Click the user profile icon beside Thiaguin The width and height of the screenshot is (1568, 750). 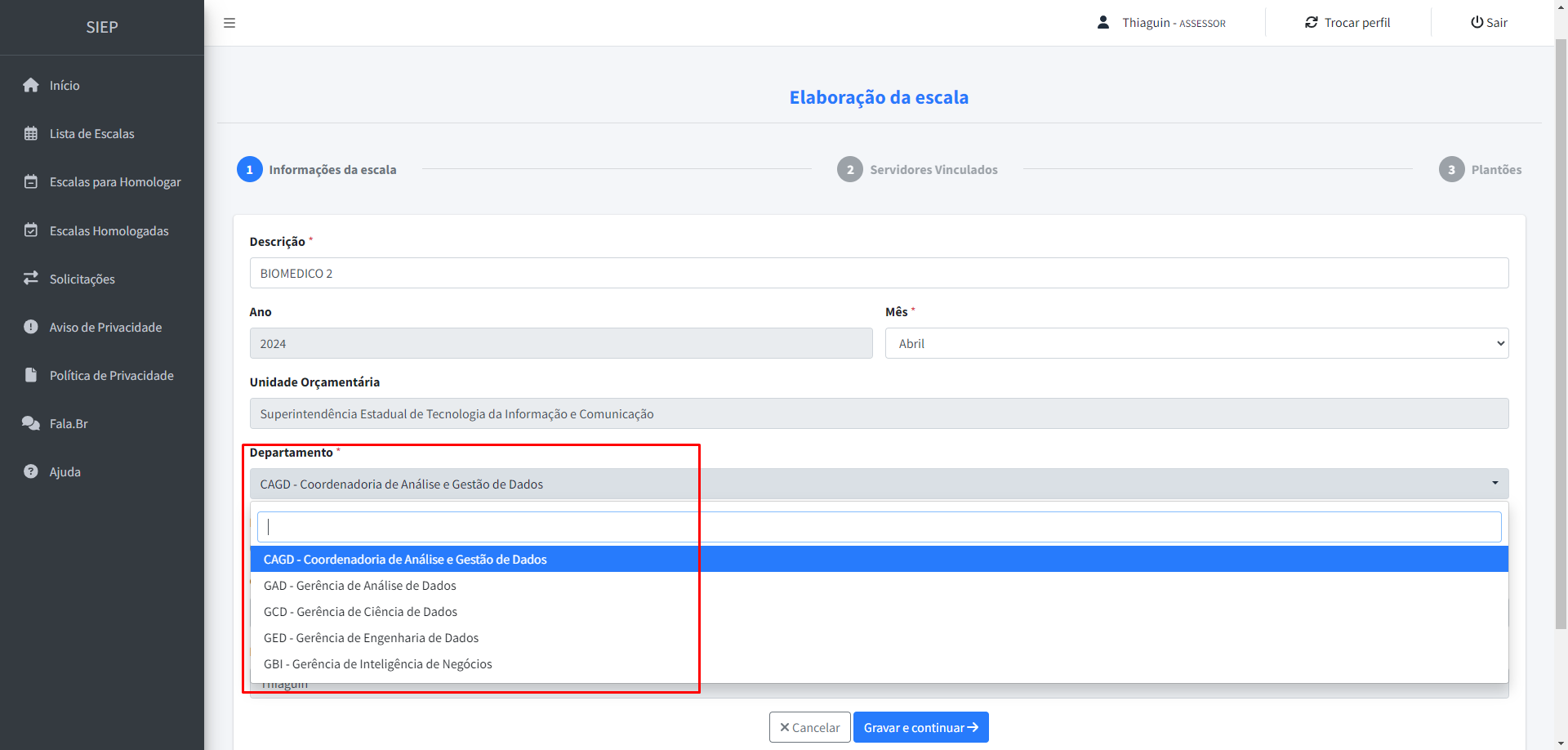click(x=1103, y=22)
